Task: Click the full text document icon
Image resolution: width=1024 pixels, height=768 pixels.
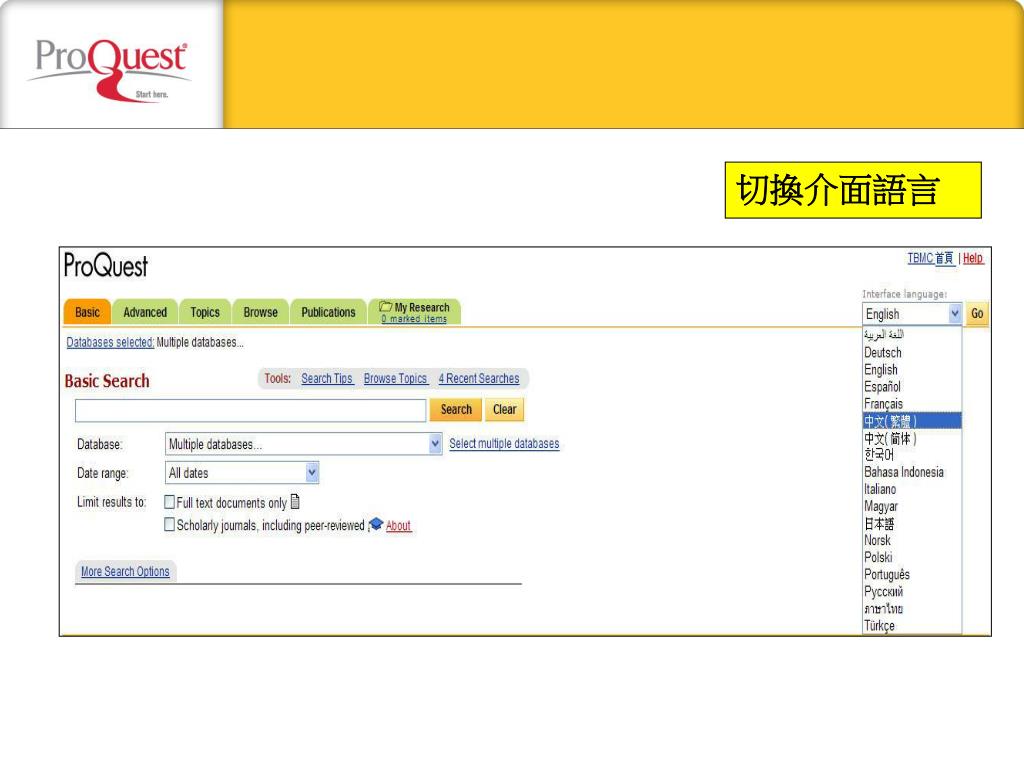Action: click(x=295, y=502)
